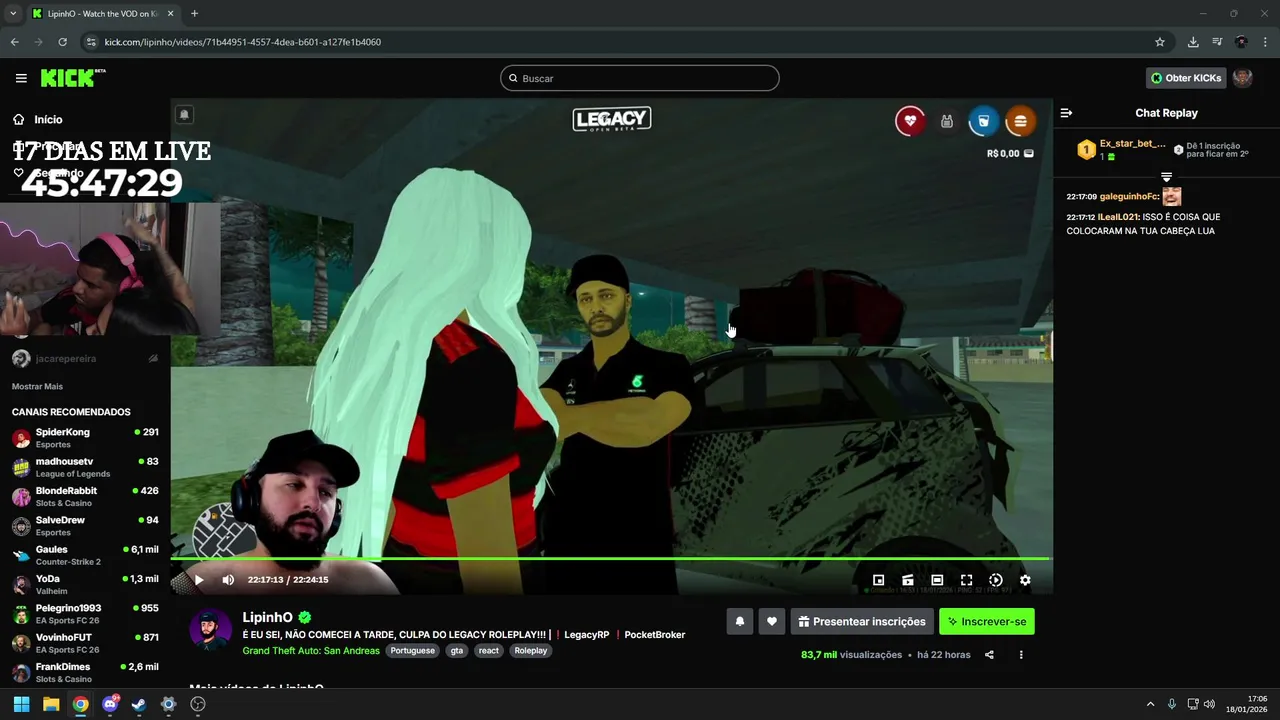Open Gaules recommended channel
Viewport: 1280px width, 720px height.
(85, 555)
